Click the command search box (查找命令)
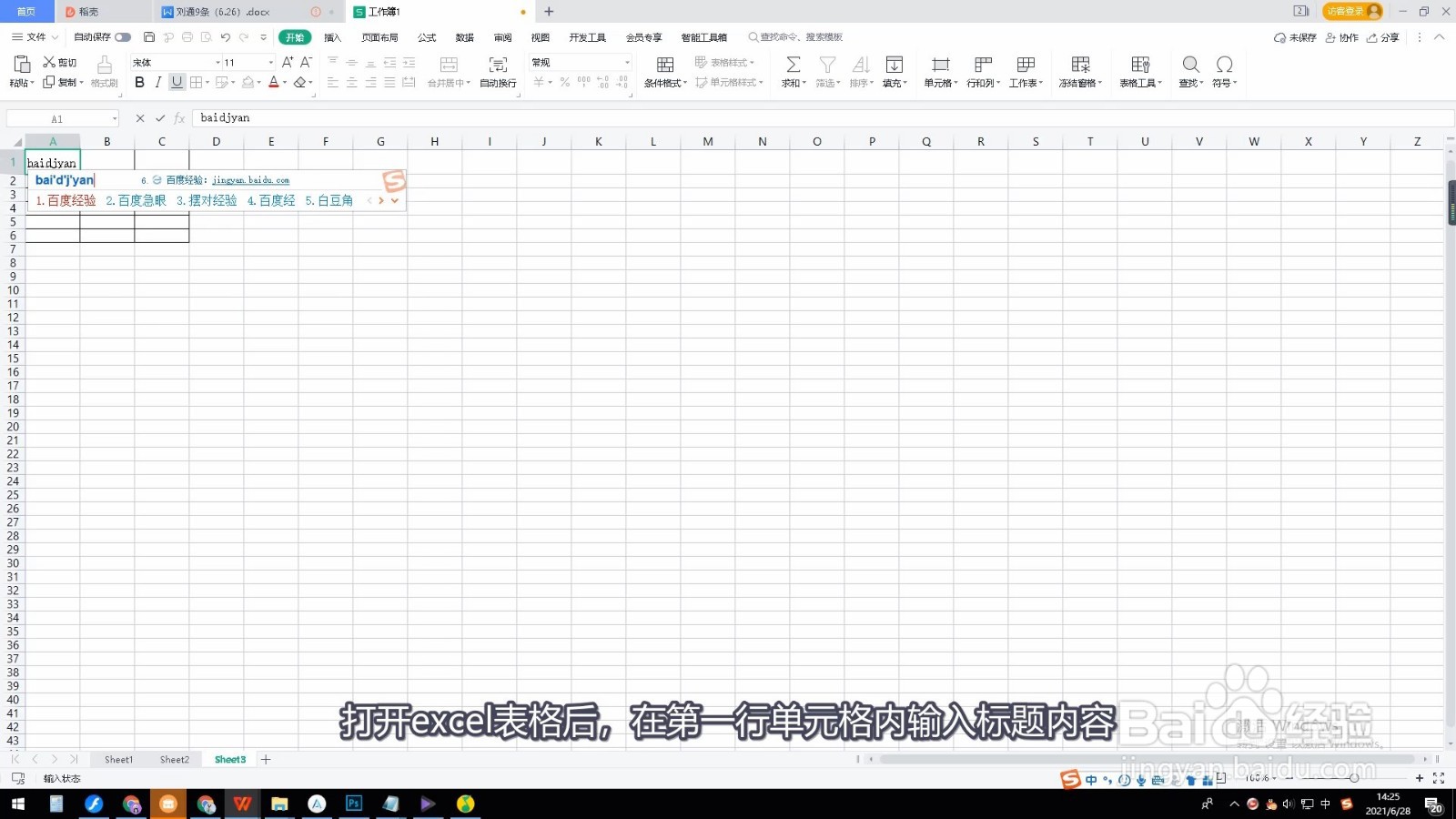 [x=796, y=37]
